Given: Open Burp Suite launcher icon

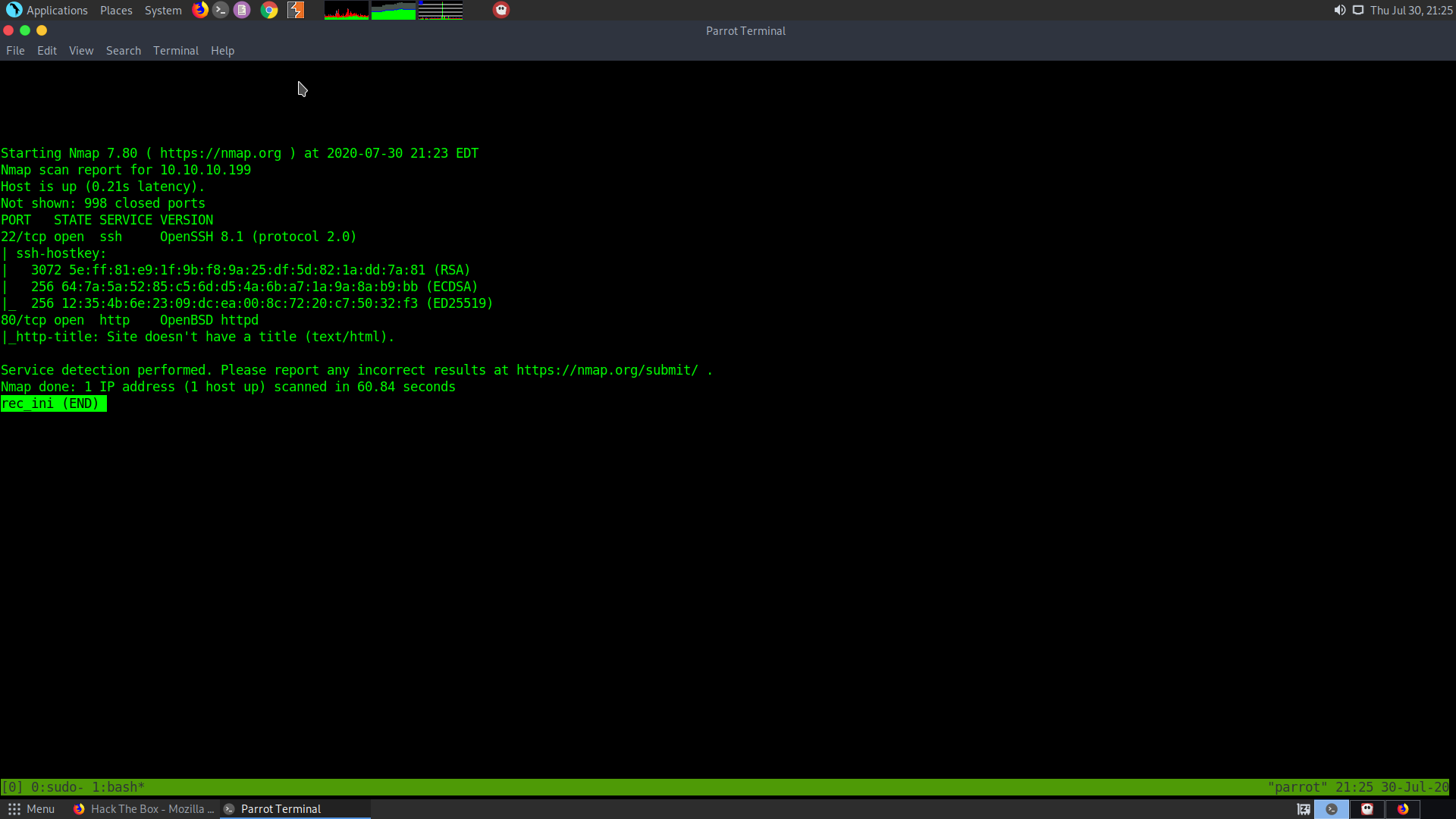Looking at the screenshot, I should pyautogui.click(x=296, y=10).
